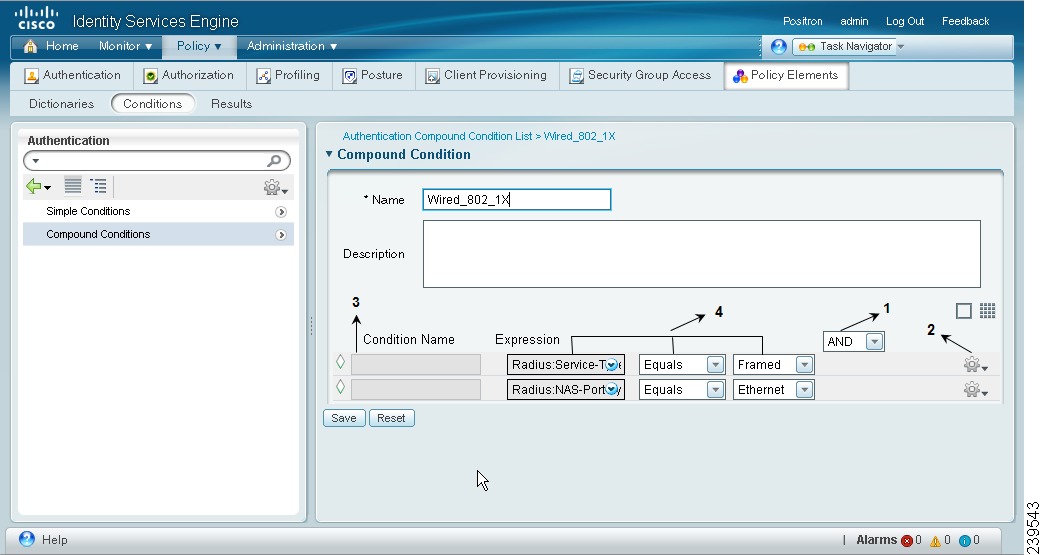Click the red critical alarms icon
The image size is (1044, 555).
(906, 540)
